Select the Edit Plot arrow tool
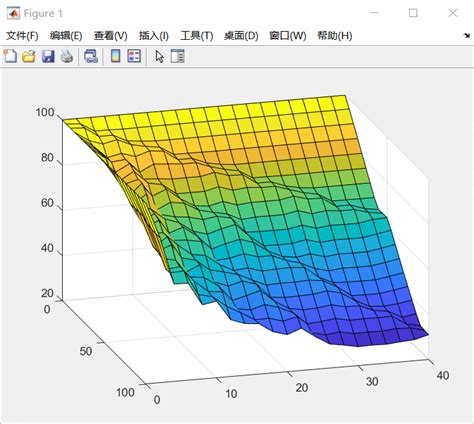The width and height of the screenshot is (474, 424). click(159, 56)
